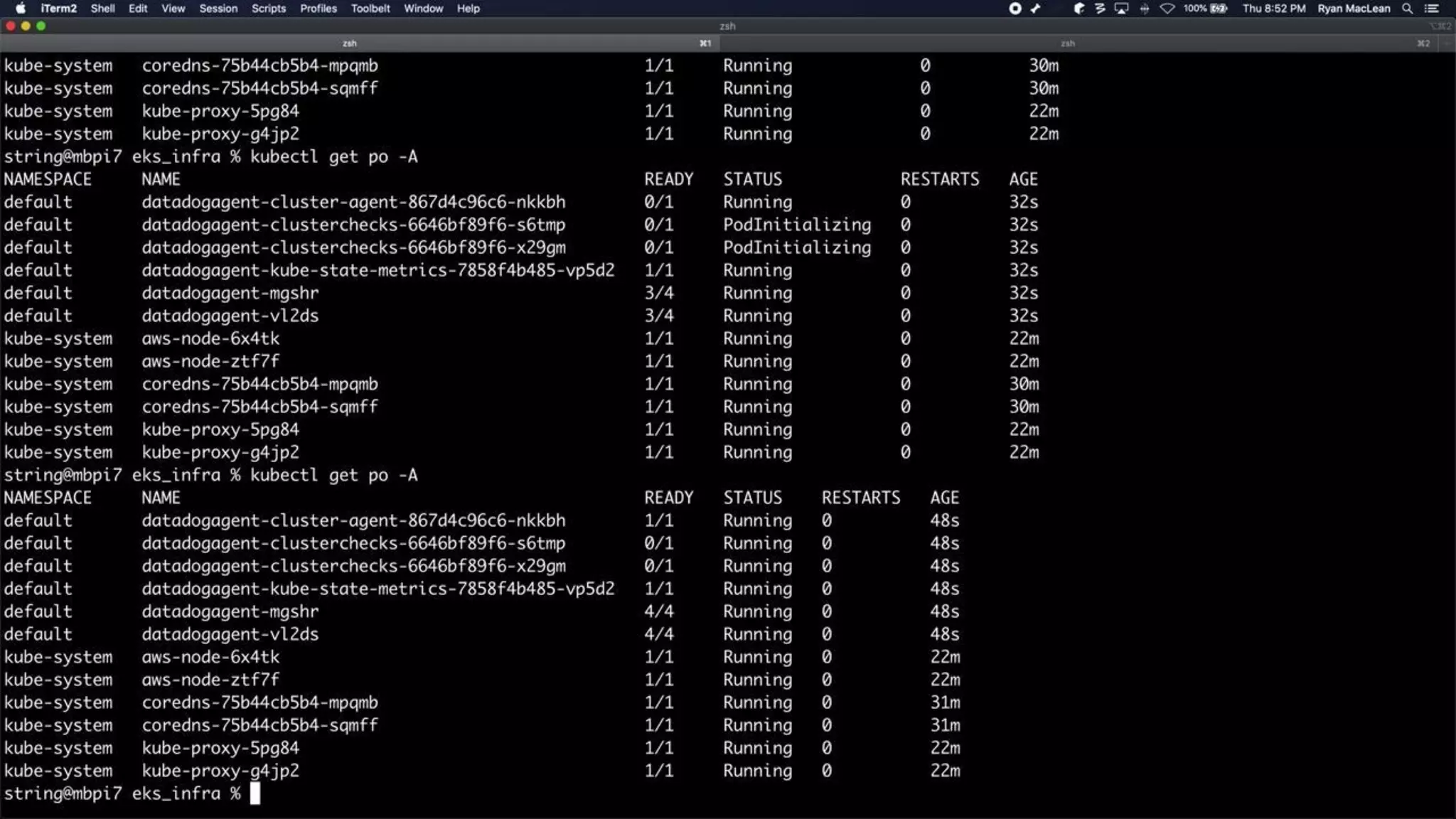1456x819 pixels.
Task: Open the Profiles menu
Action: [x=318, y=9]
